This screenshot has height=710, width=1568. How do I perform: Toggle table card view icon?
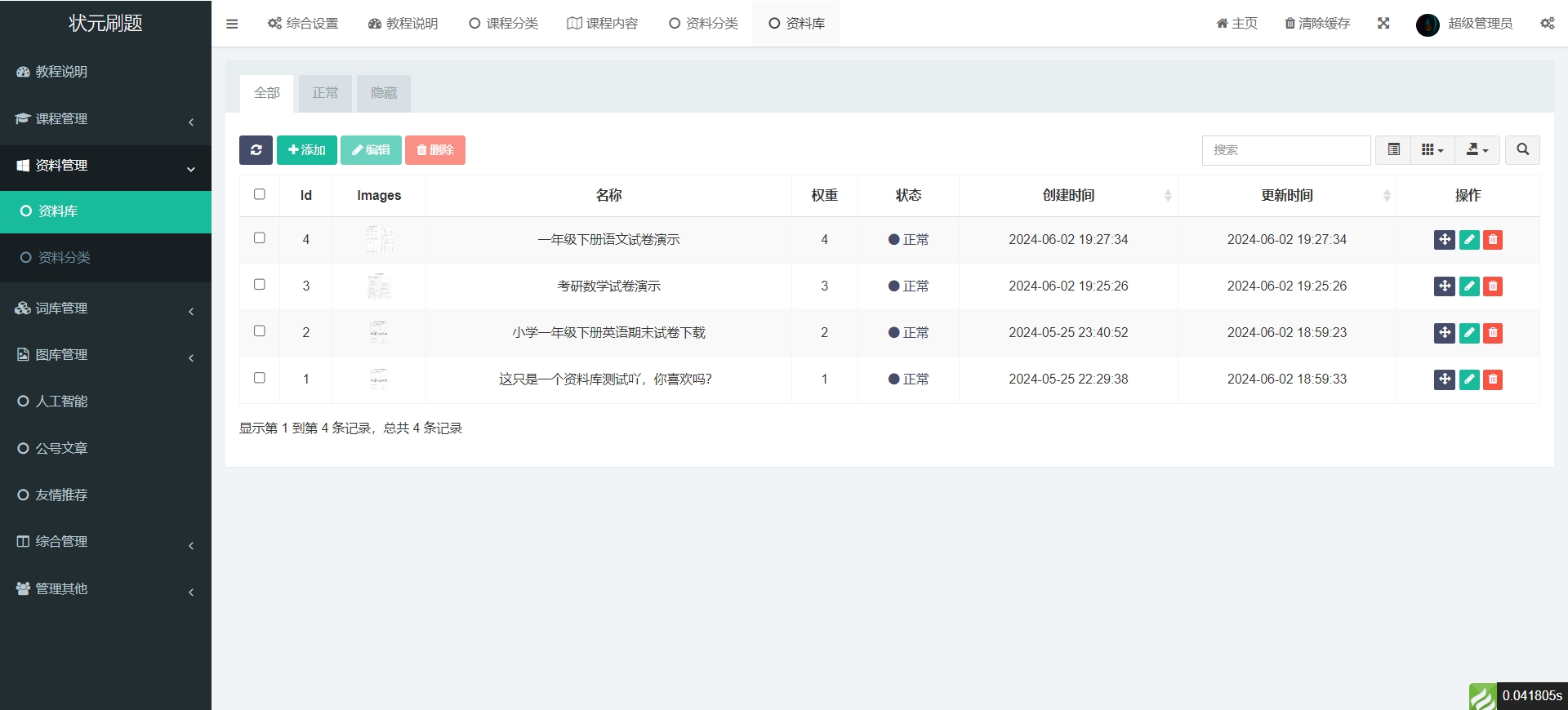click(x=1393, y=150)
